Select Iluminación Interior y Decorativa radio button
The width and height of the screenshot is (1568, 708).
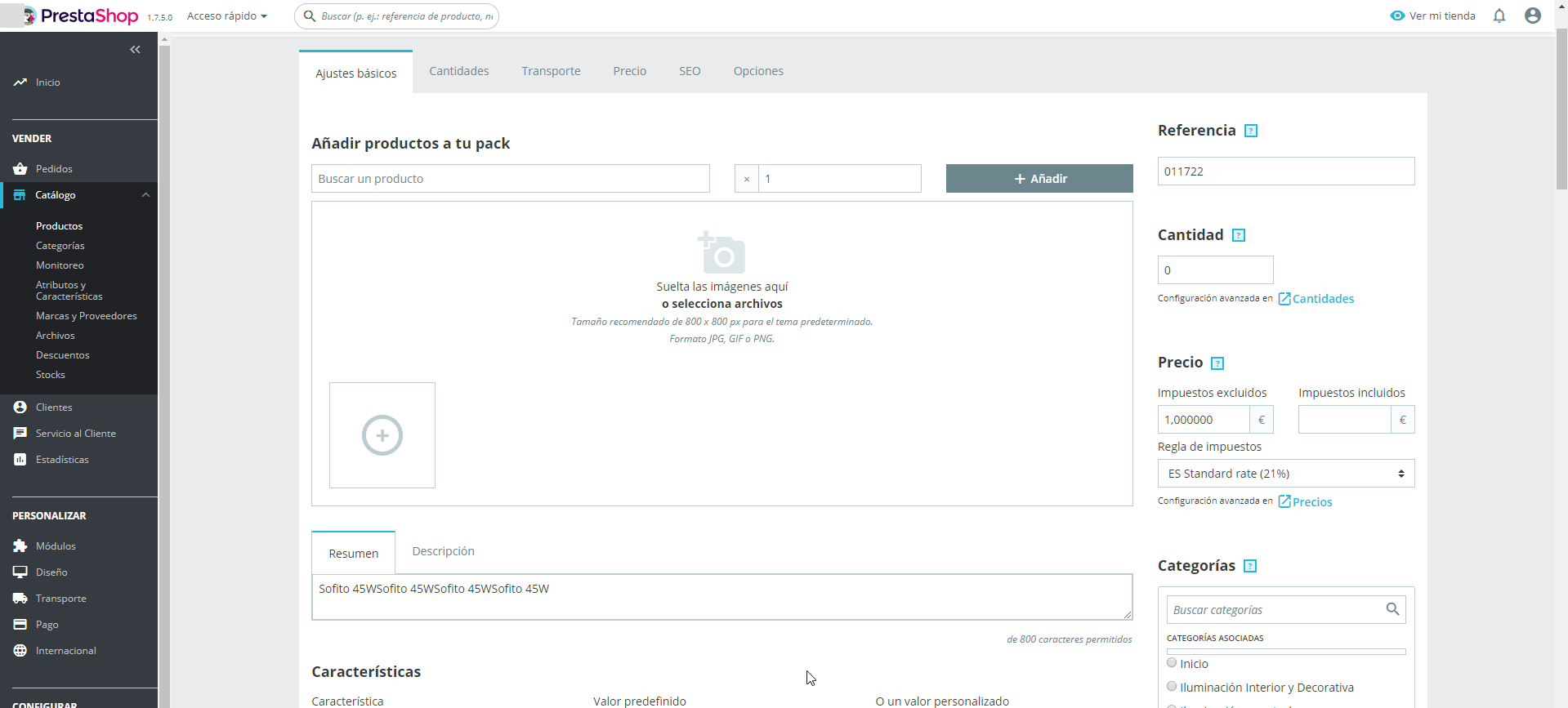pos(1172,687)
